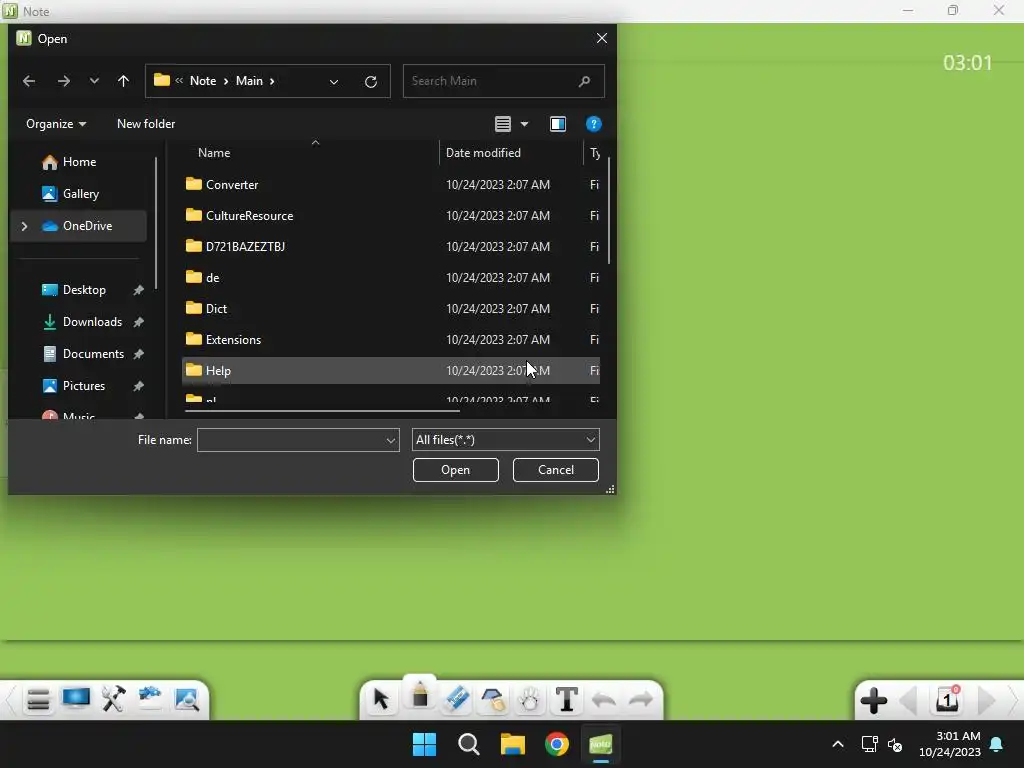
Task: Select the Text tool
Action: [x=567, y=699]
